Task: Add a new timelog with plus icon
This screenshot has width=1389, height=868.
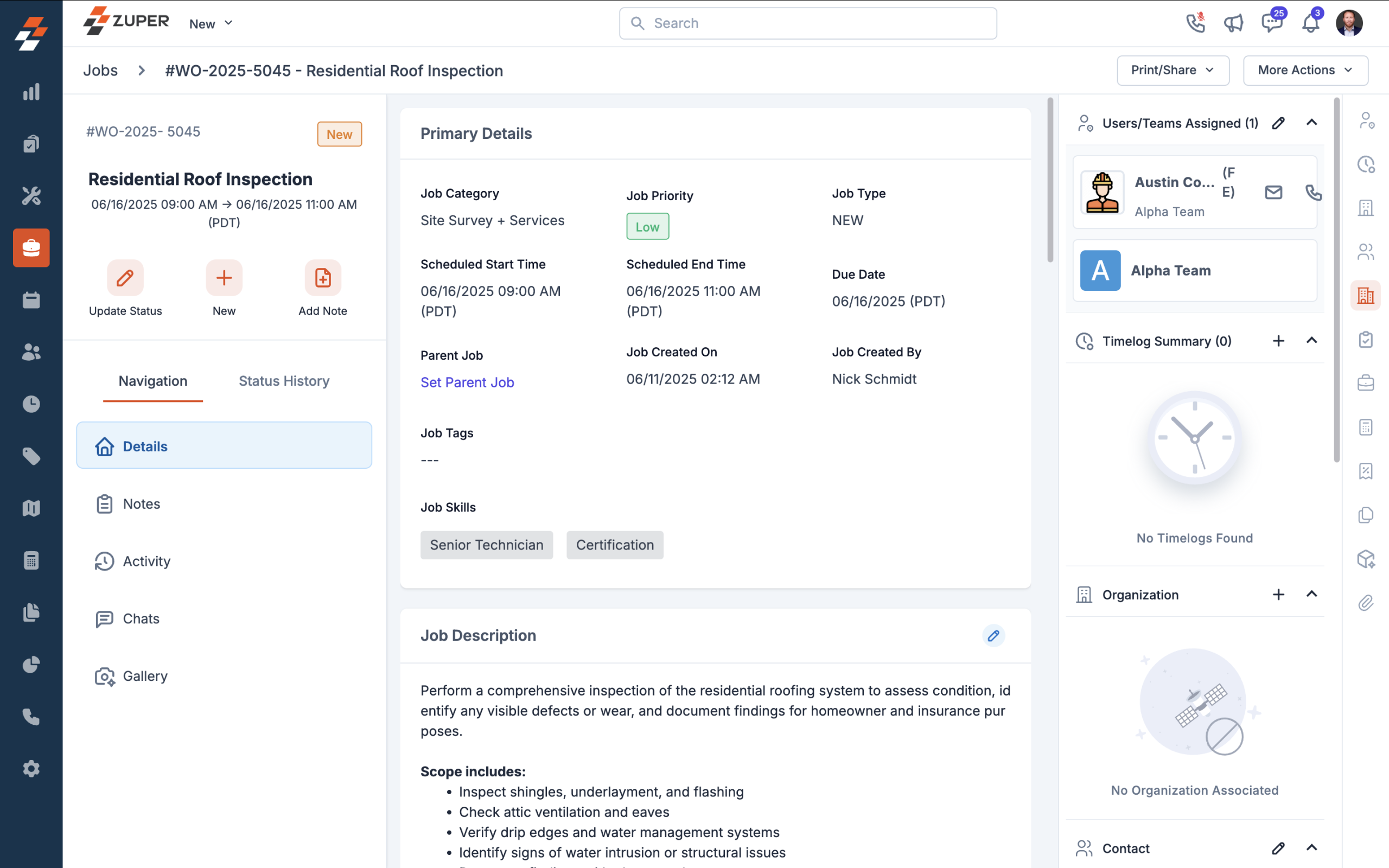Action: pos(1278,341)
